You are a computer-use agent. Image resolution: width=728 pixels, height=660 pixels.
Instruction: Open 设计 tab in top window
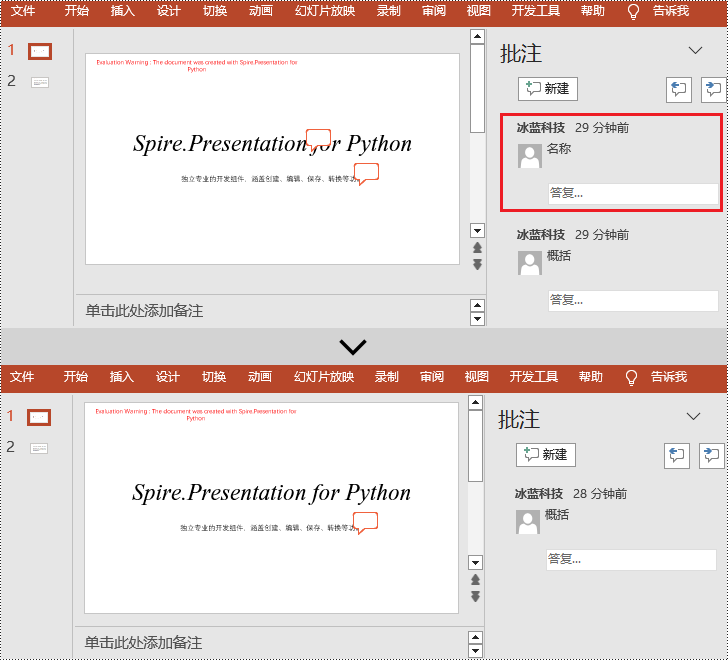pyautogui.click(x=169, y=10)
